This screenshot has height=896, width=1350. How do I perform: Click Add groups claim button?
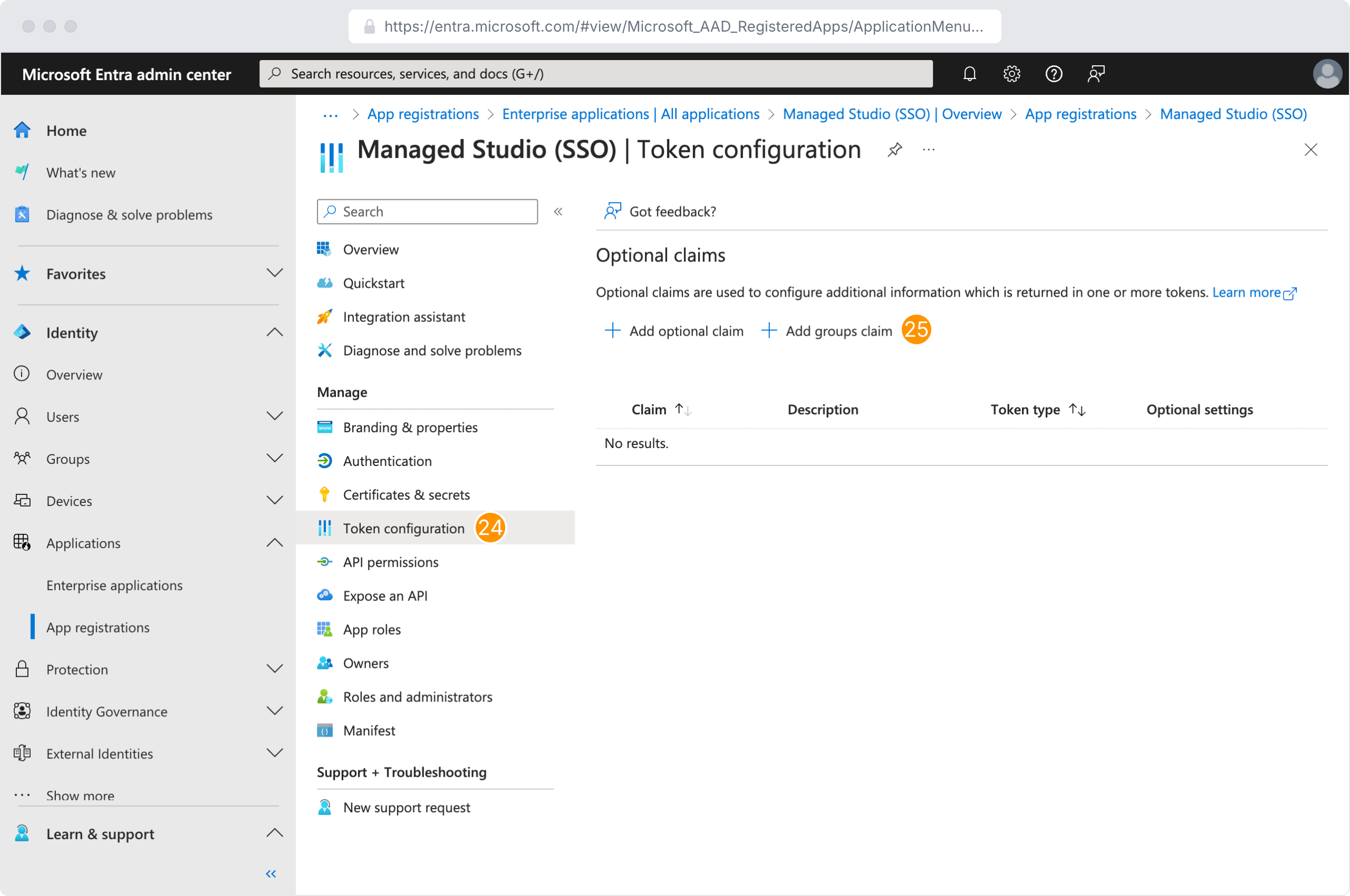pyautogui.click(x=827, y=331)
